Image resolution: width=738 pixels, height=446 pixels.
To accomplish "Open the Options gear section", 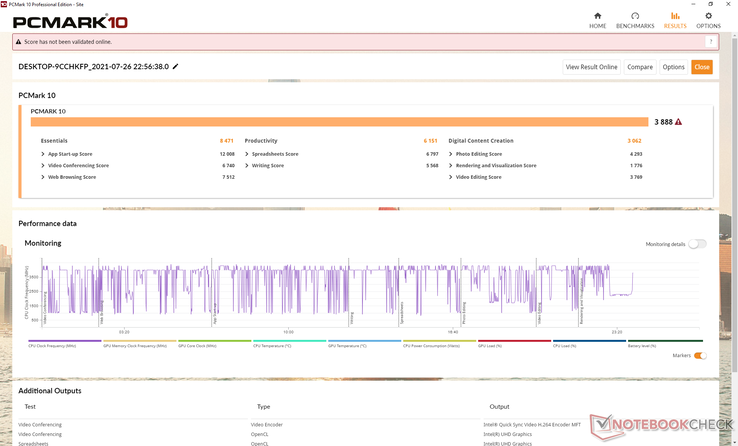I will coord(708,21).
